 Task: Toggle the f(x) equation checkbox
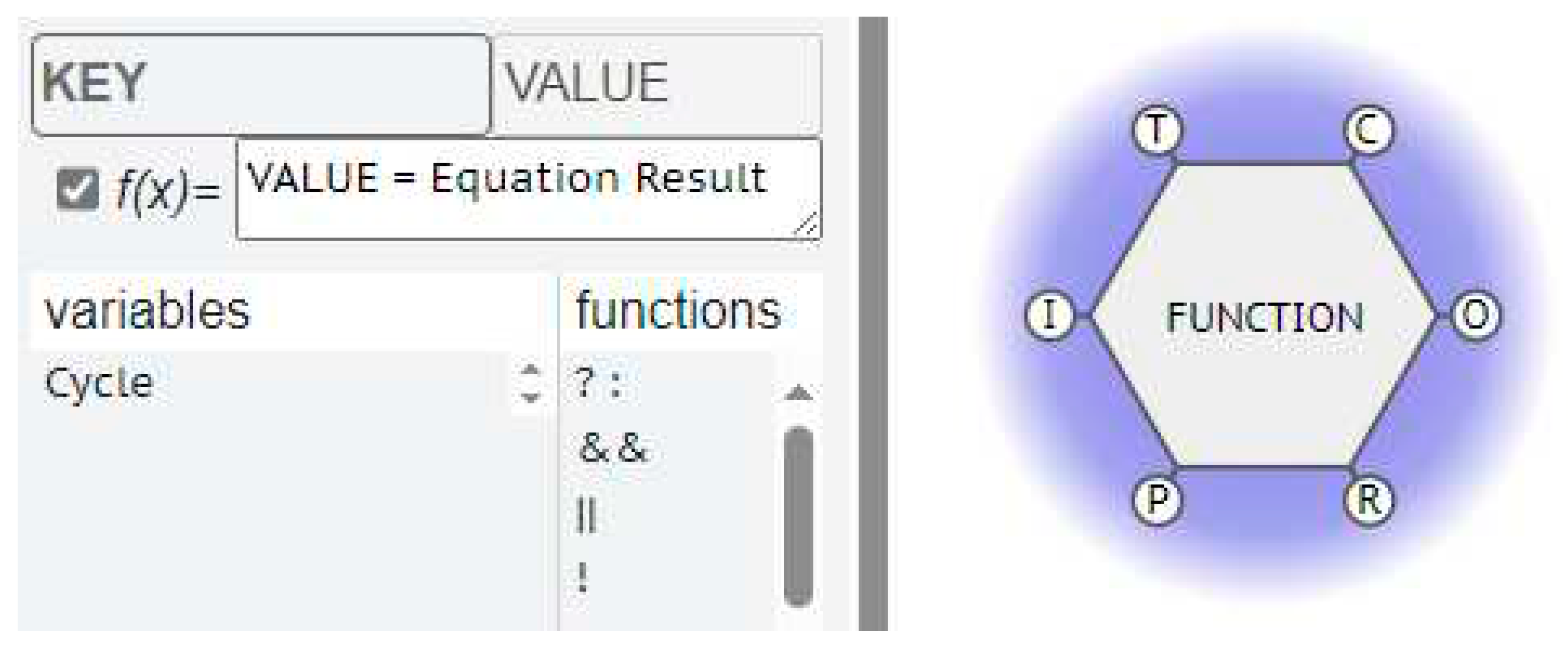pyautogui.click(x=77, y=190)
